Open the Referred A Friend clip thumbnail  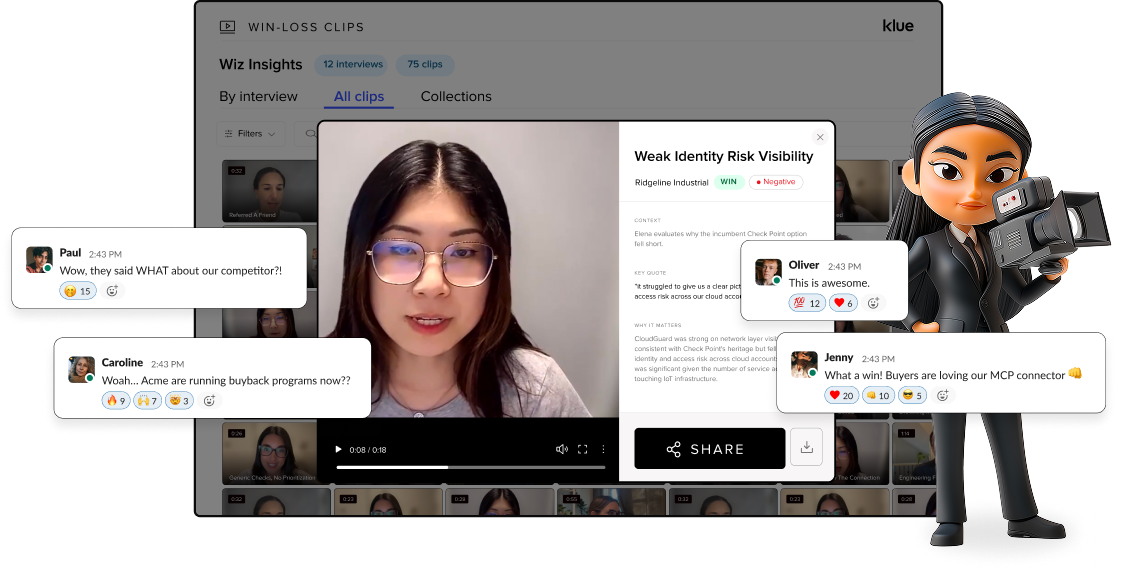tap(269, 190)
